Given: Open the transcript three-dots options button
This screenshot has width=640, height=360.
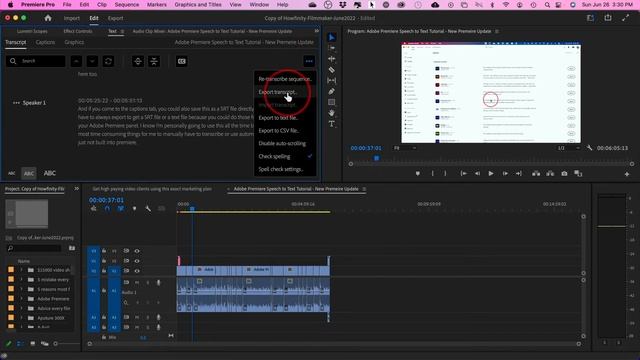Looking at the screenshot, I should [309, 61].
